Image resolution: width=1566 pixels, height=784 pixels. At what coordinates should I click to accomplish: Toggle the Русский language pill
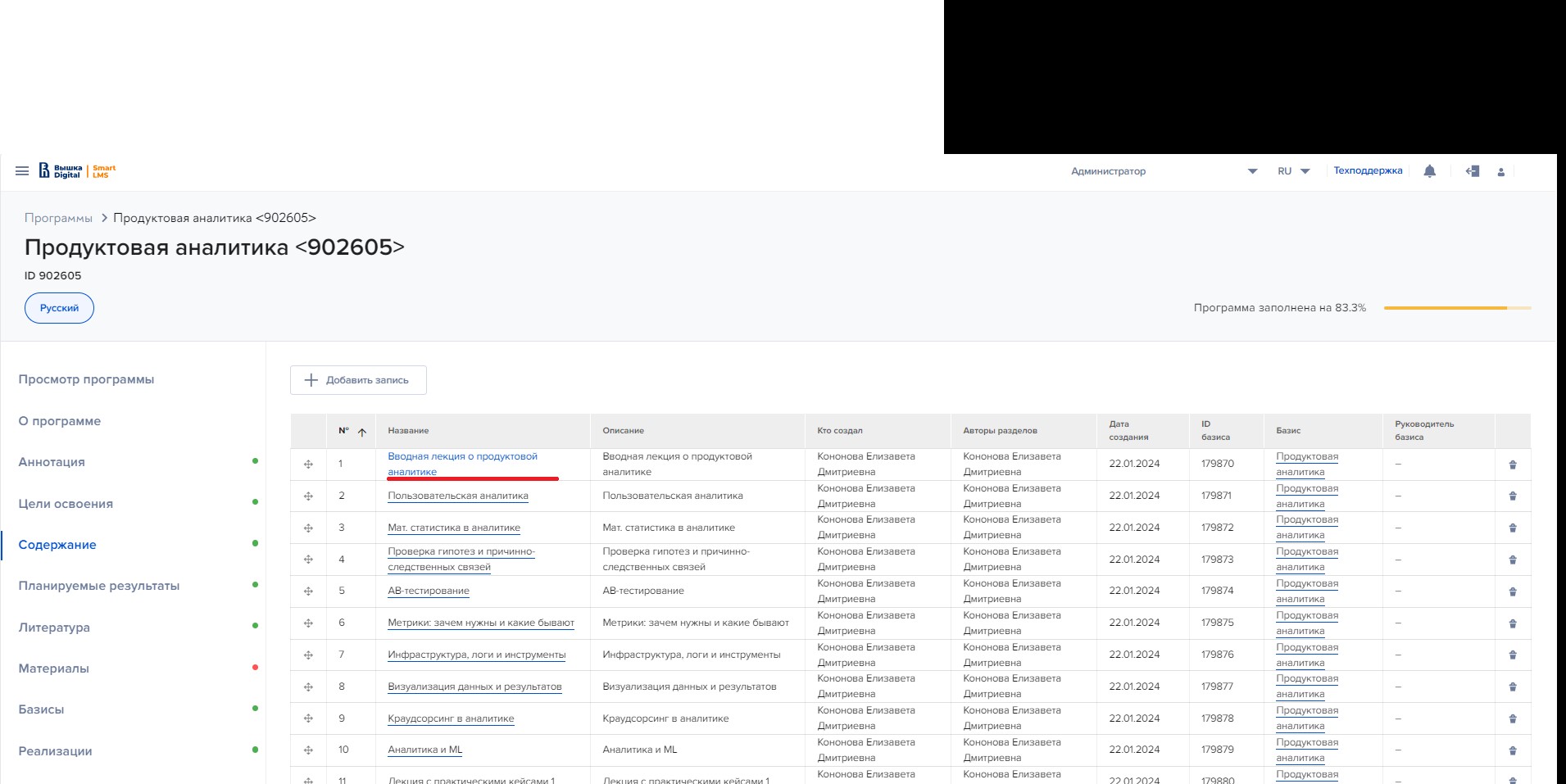click(59, 308)
